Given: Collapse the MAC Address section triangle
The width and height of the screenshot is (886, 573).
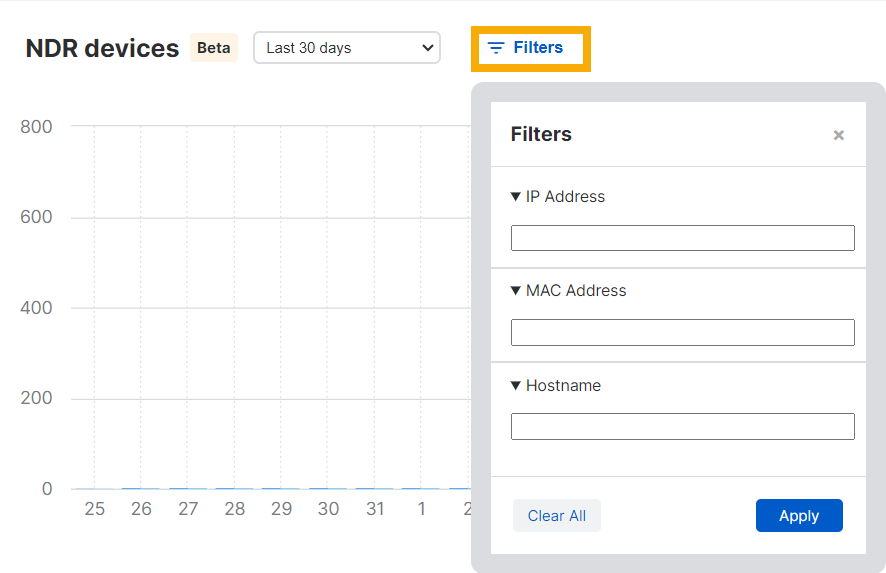Looking at the screenshot, I should click(x=516, y=291).
